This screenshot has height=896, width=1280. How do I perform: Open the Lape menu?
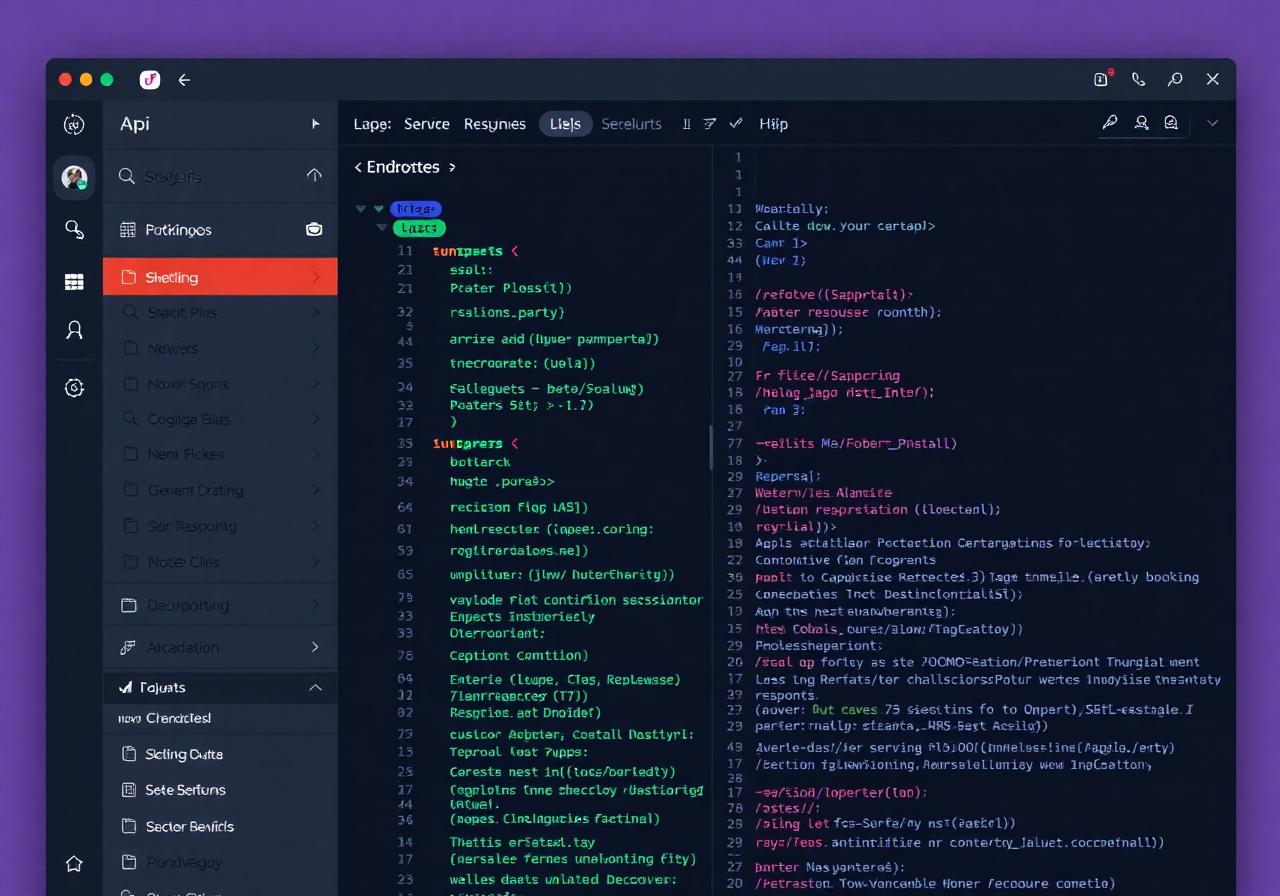click(x=372, y=124)
